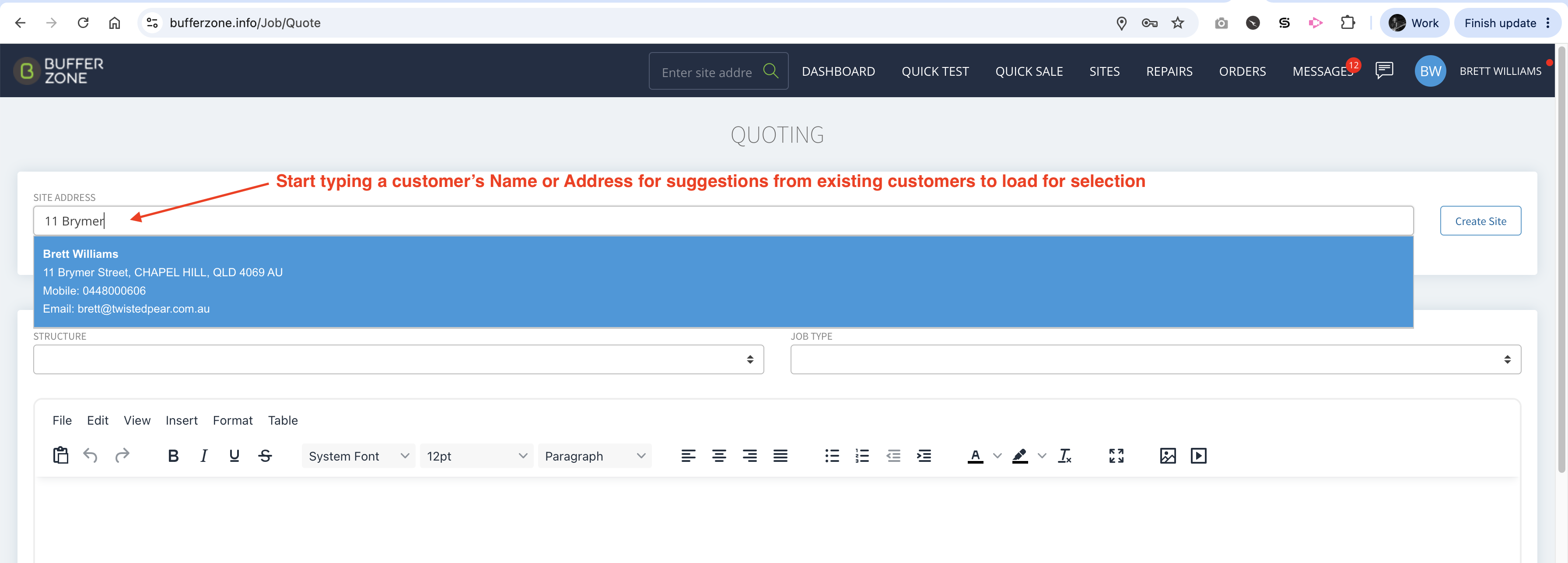Screen dimensions: 1568x563
Task: Expand the Structure select box
Action: coord(399,359)
